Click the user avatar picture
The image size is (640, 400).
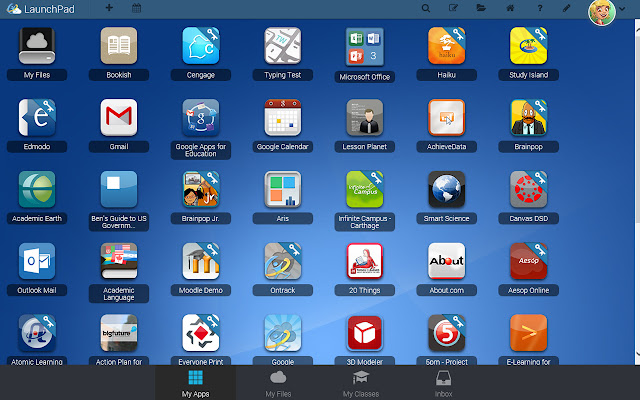(x=602, y=12)
